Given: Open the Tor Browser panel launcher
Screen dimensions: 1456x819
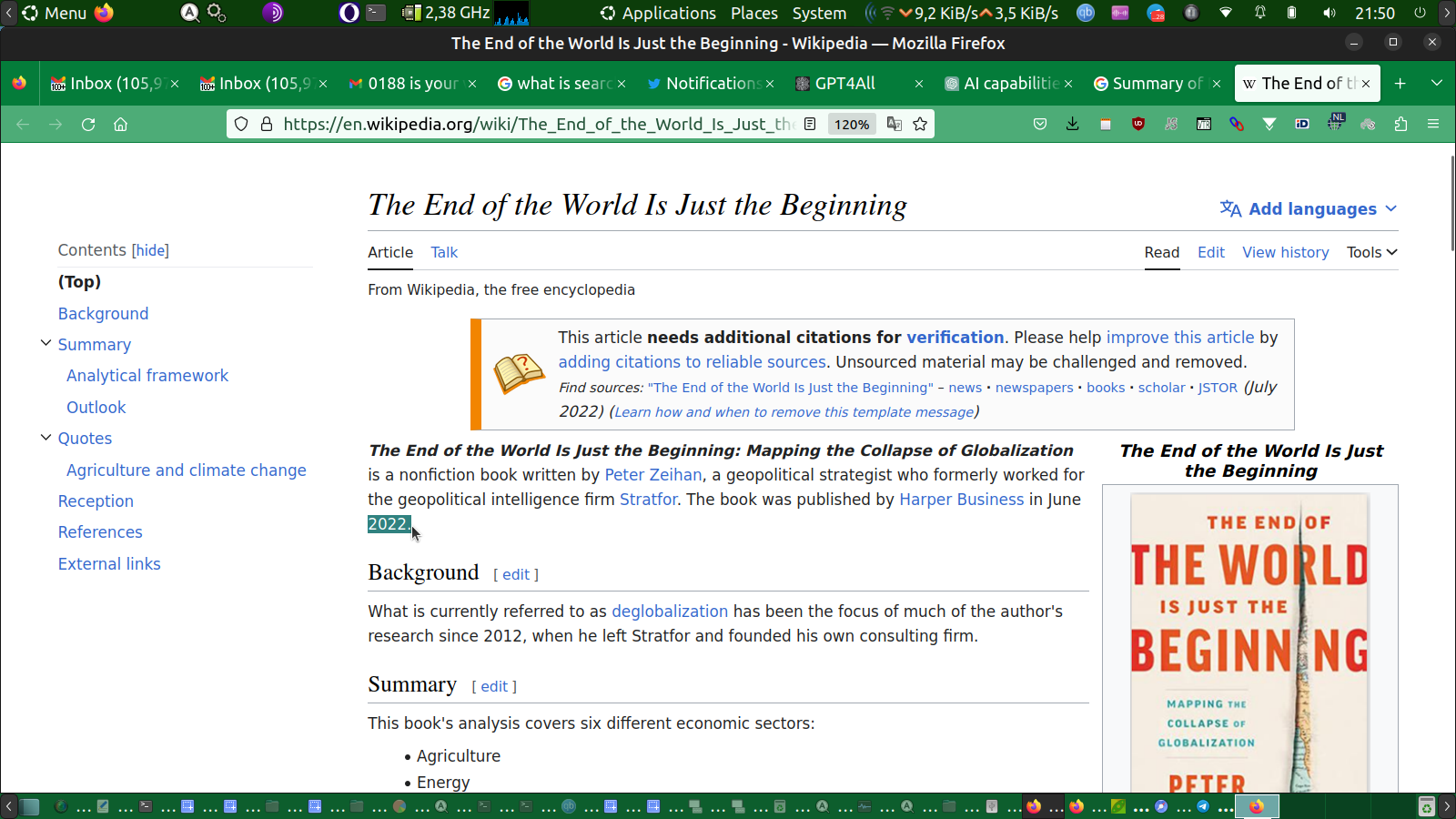Looking at the screenshot, I should [x=272, y=13].
